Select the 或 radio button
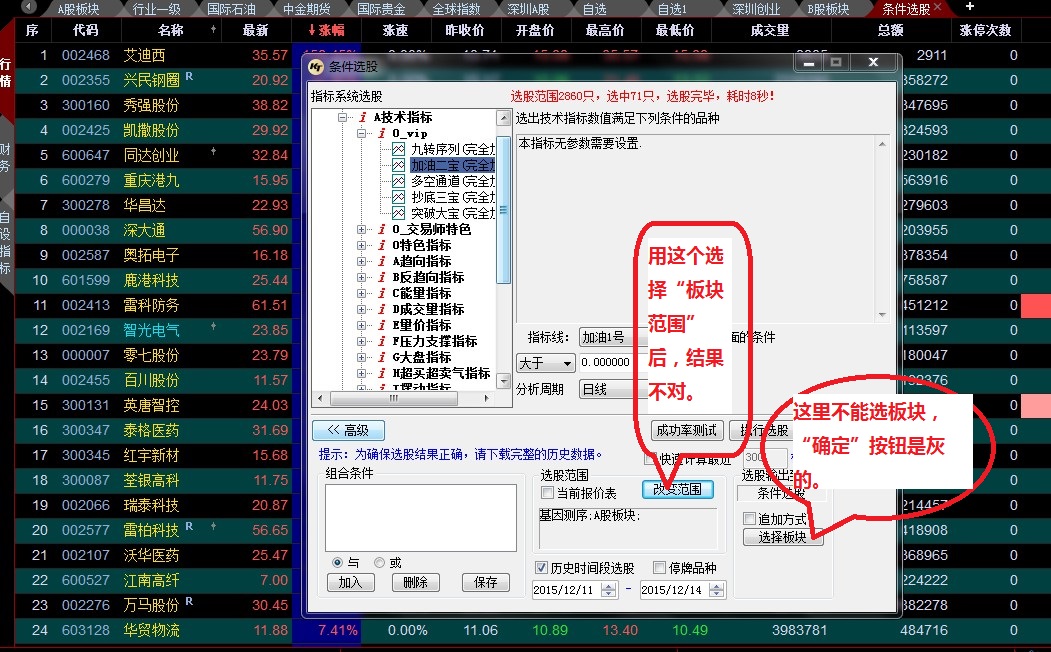This screenshot has height=652, width=1051. pyautogui.click(x=379, y=562)
